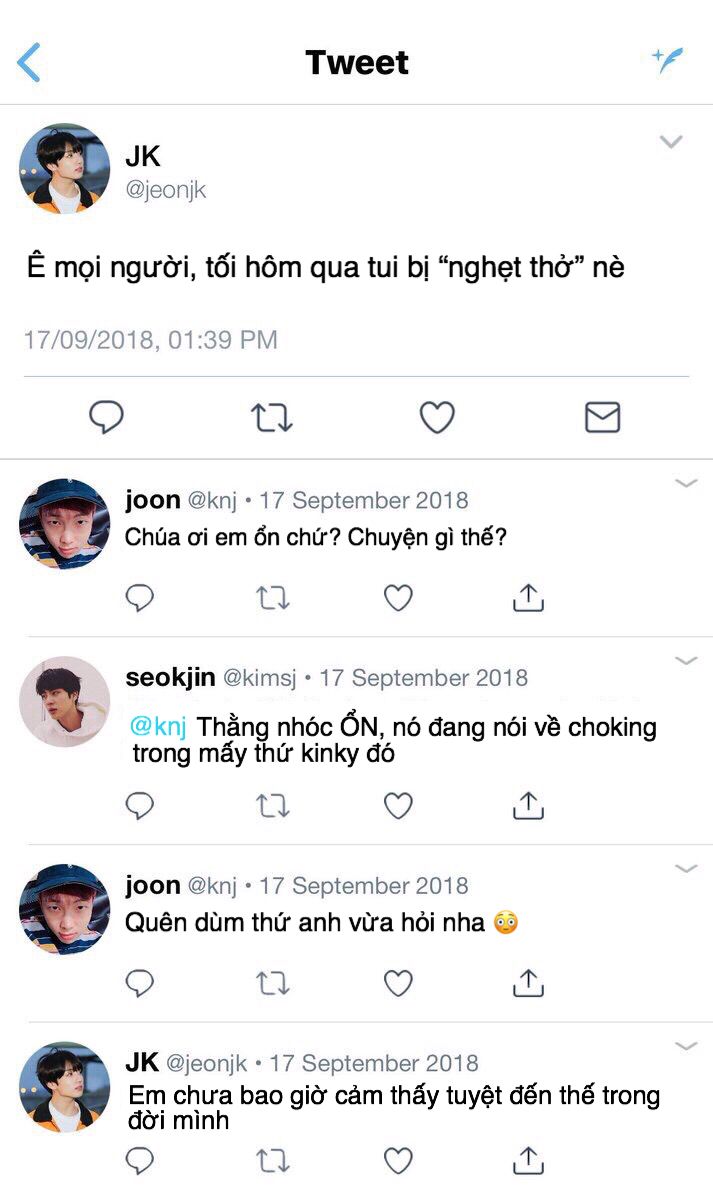713x1200 pixels.
Task: Reply to JK's main tweet
Action: [x=106, y=417]
